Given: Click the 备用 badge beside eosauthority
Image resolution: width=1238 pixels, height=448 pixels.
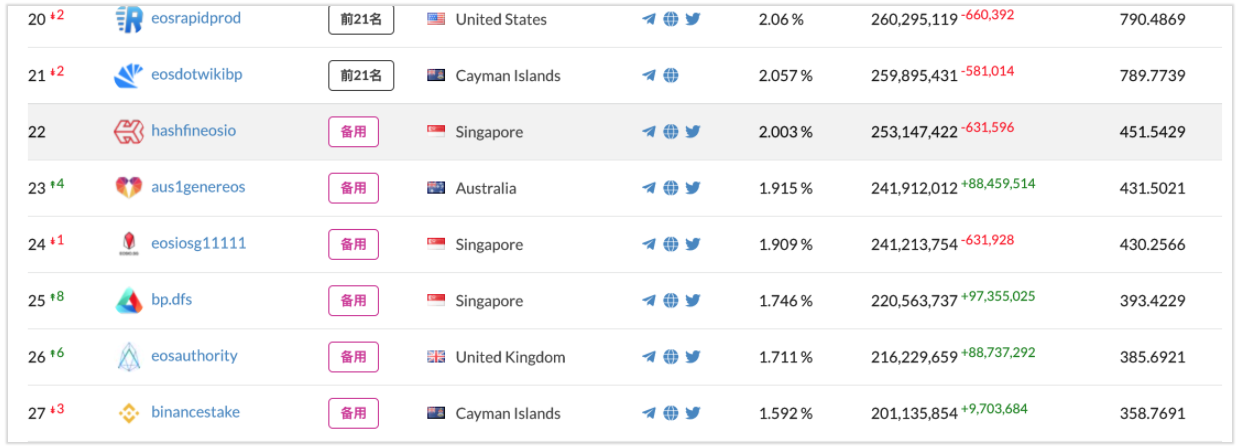Looking at the screenshot, I should click(354, 356).
